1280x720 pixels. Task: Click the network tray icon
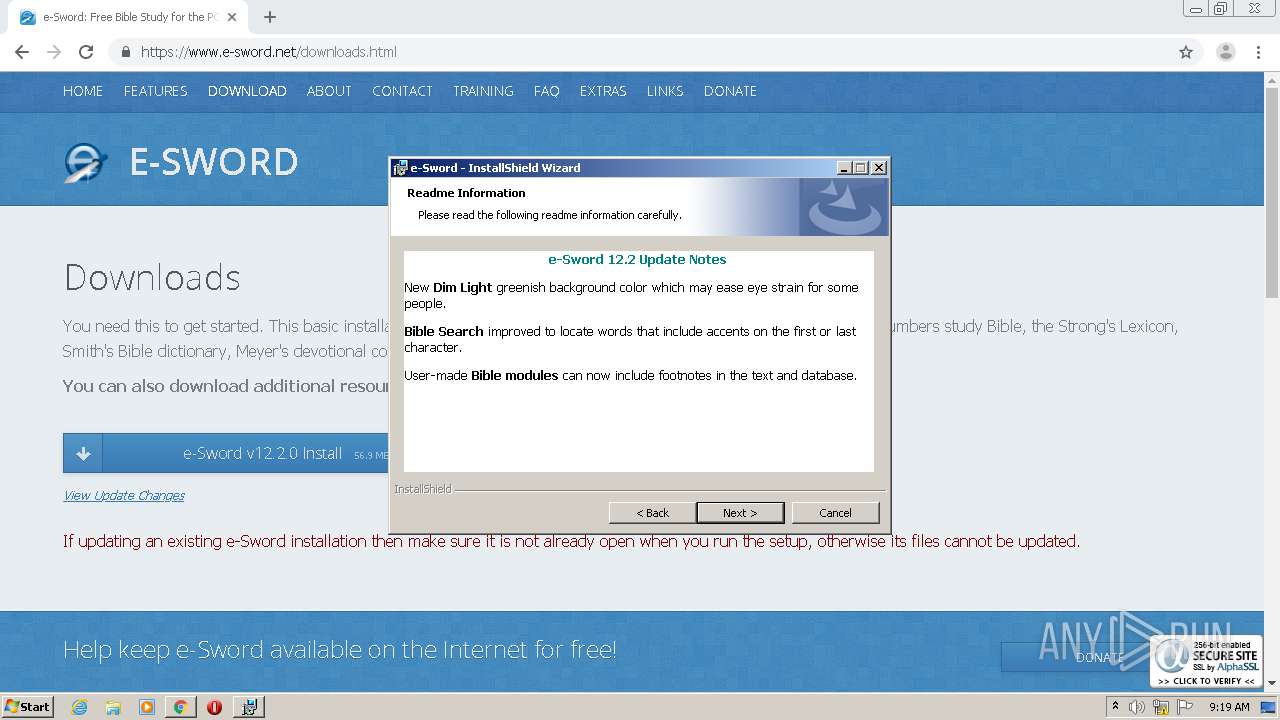1161,707
